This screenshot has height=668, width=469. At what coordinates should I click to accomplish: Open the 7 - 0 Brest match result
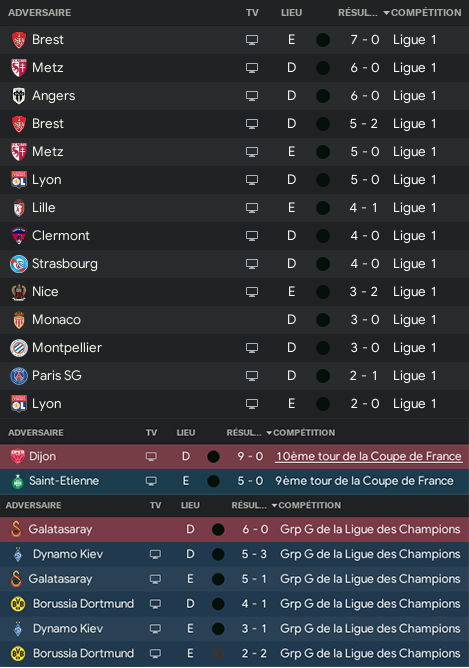click(x=364, y=40)
